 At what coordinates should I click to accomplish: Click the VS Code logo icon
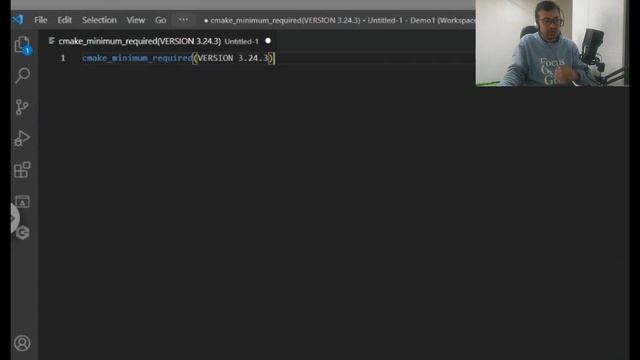[x=18, y=20]
